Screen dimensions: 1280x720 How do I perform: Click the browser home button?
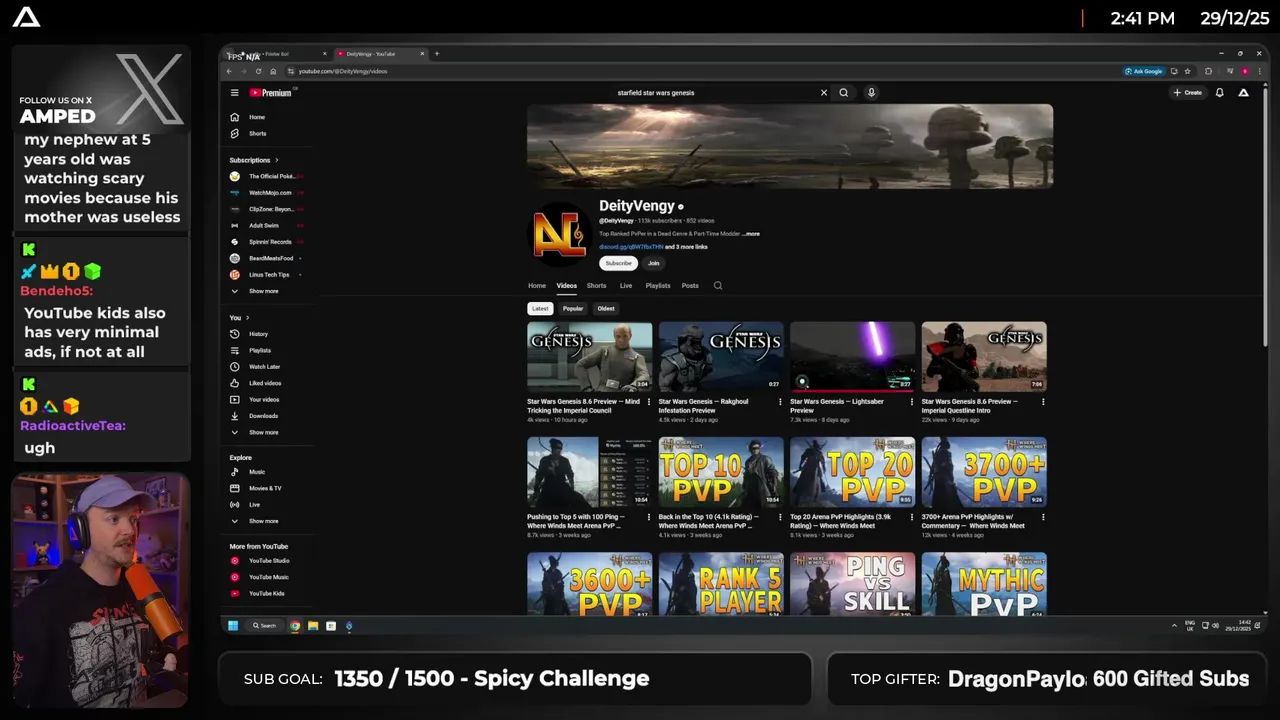click(x=274, y=71)
